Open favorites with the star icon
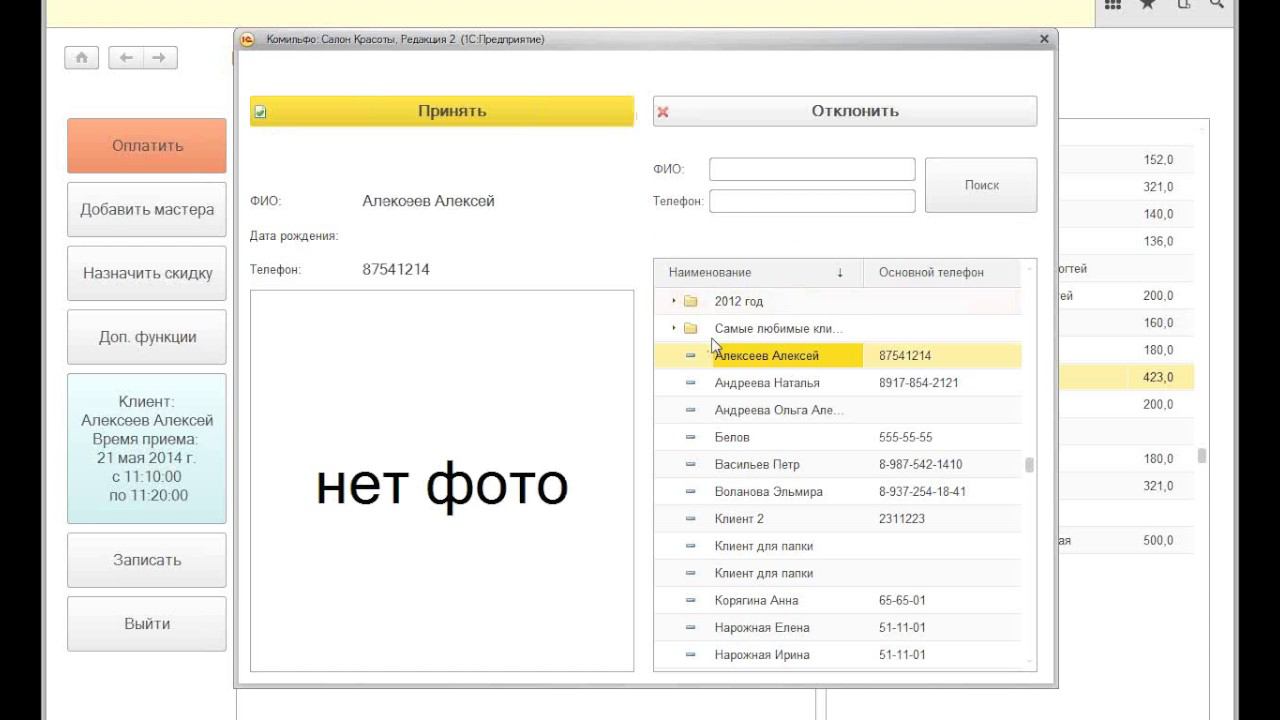Viewport: 1280px width, 720px height. (1148, 5)
